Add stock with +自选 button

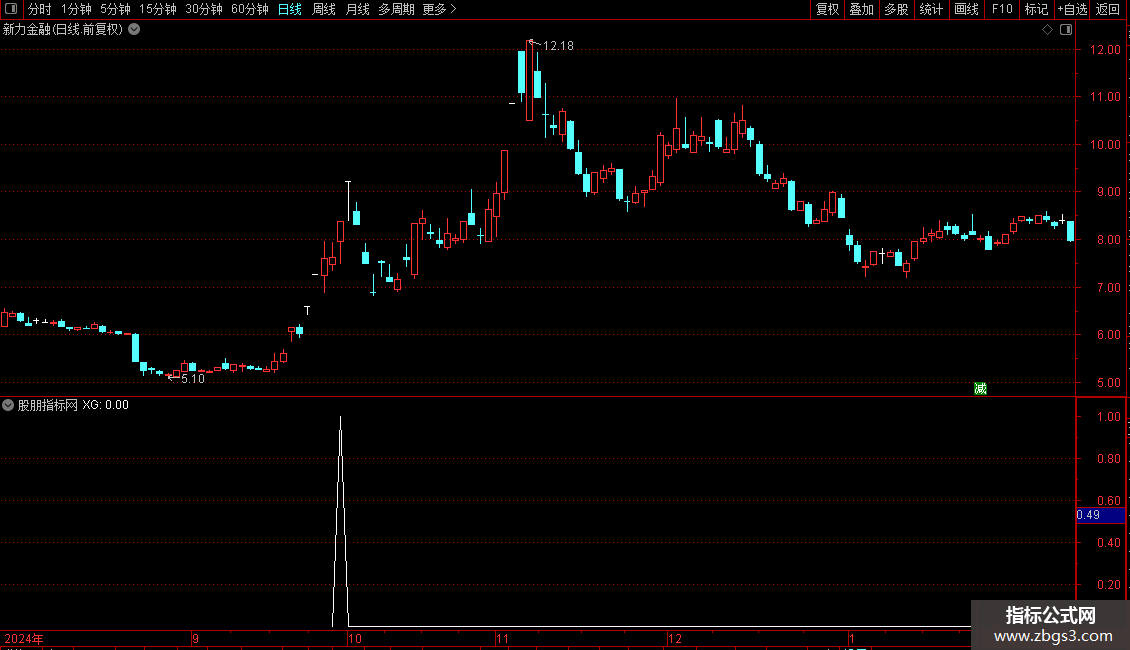[1072, 9]
